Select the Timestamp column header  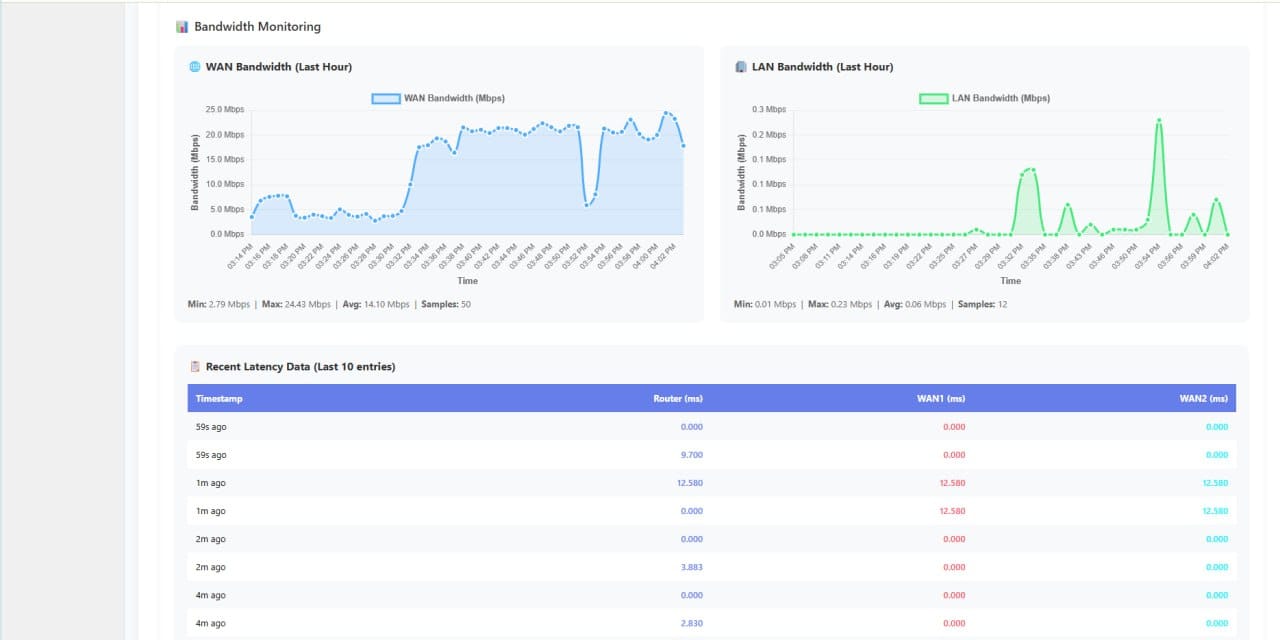coord(219,399)
